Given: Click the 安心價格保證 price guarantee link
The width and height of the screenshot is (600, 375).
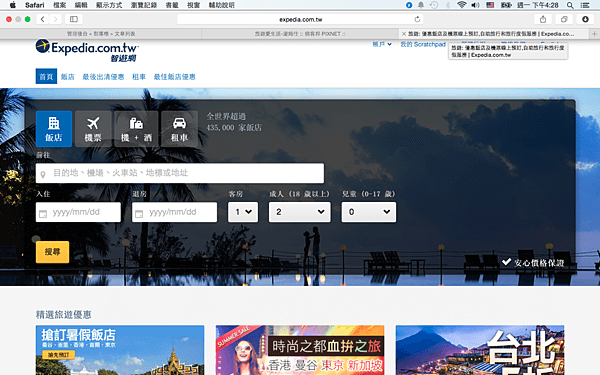Looking at the screenshot, I should click(533, 262).
